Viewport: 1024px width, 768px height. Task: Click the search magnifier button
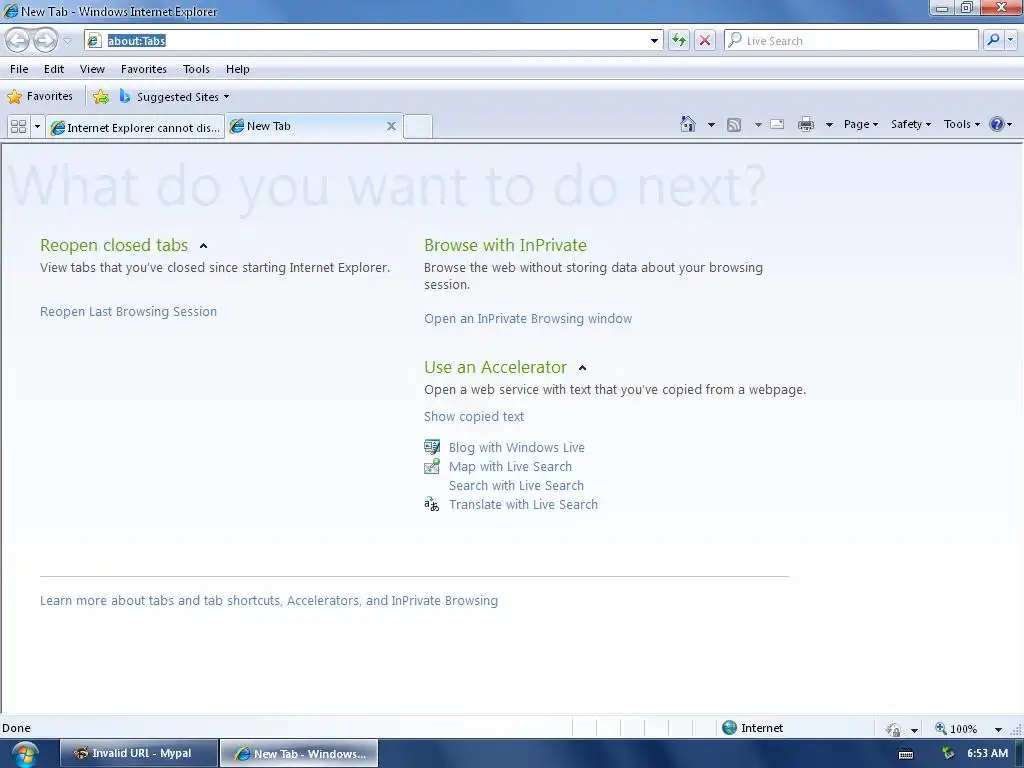[993, 40]
